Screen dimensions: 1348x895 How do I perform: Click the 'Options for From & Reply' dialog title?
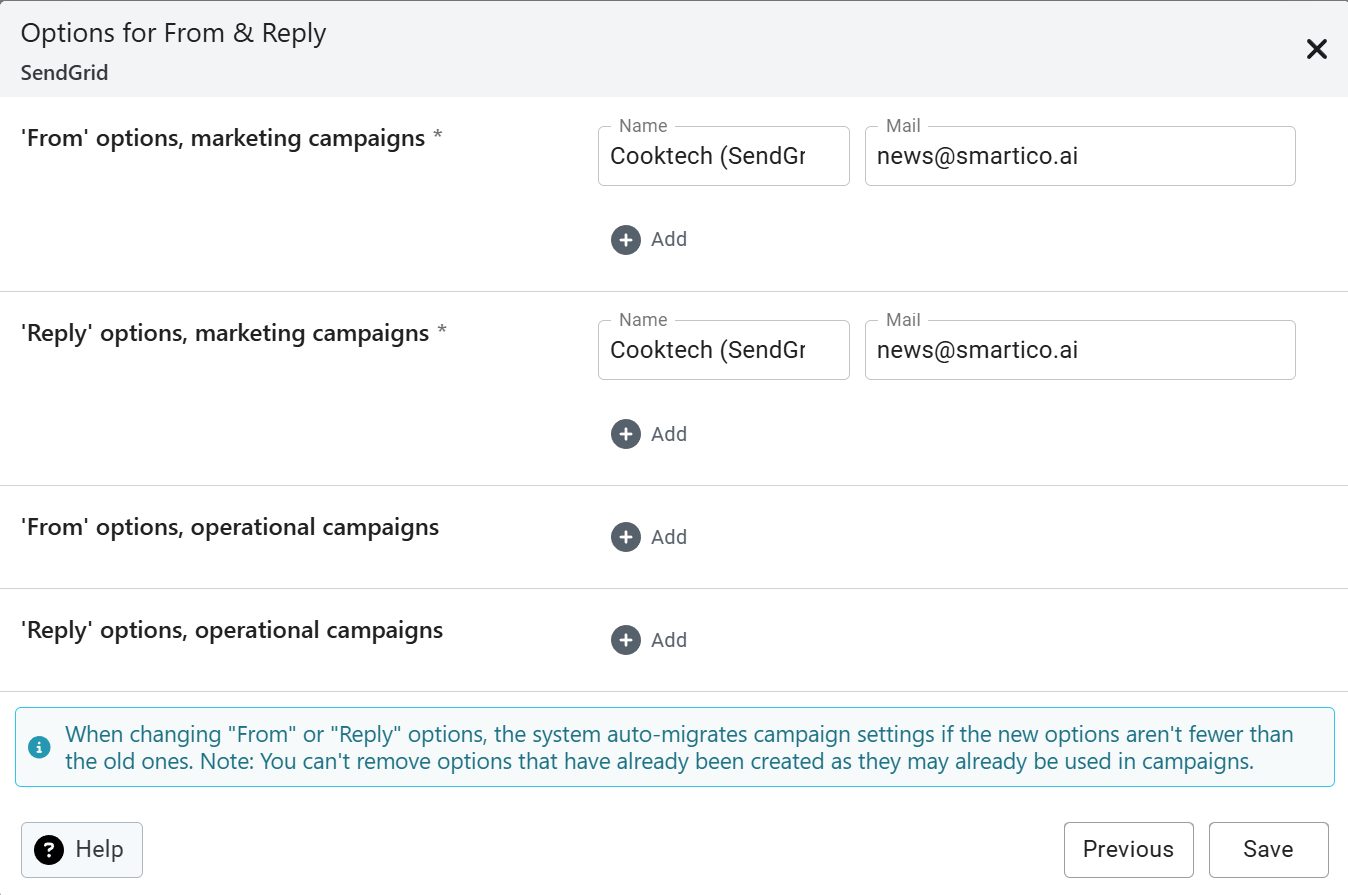click(174, 33)
